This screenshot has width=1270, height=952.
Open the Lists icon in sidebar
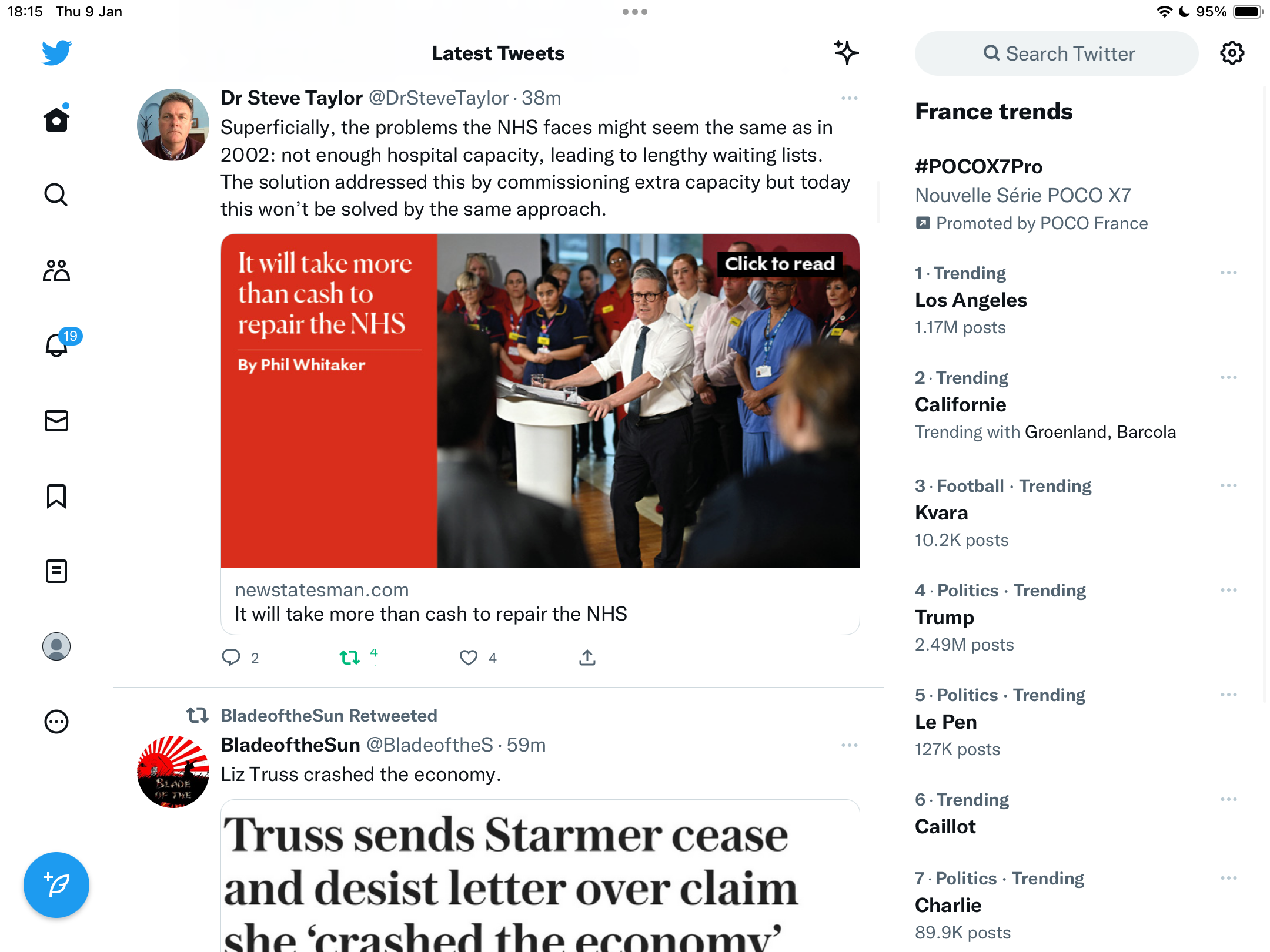point(56,571)
